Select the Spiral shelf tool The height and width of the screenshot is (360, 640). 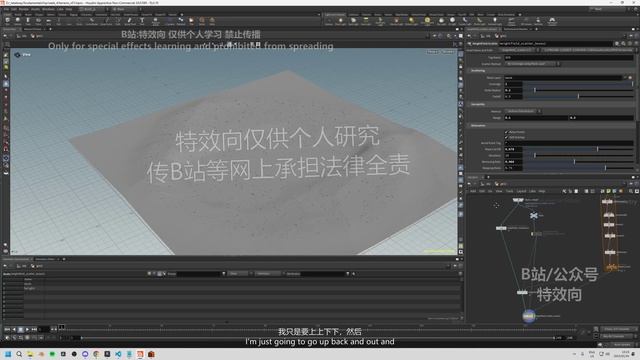(x=202, y=21)
